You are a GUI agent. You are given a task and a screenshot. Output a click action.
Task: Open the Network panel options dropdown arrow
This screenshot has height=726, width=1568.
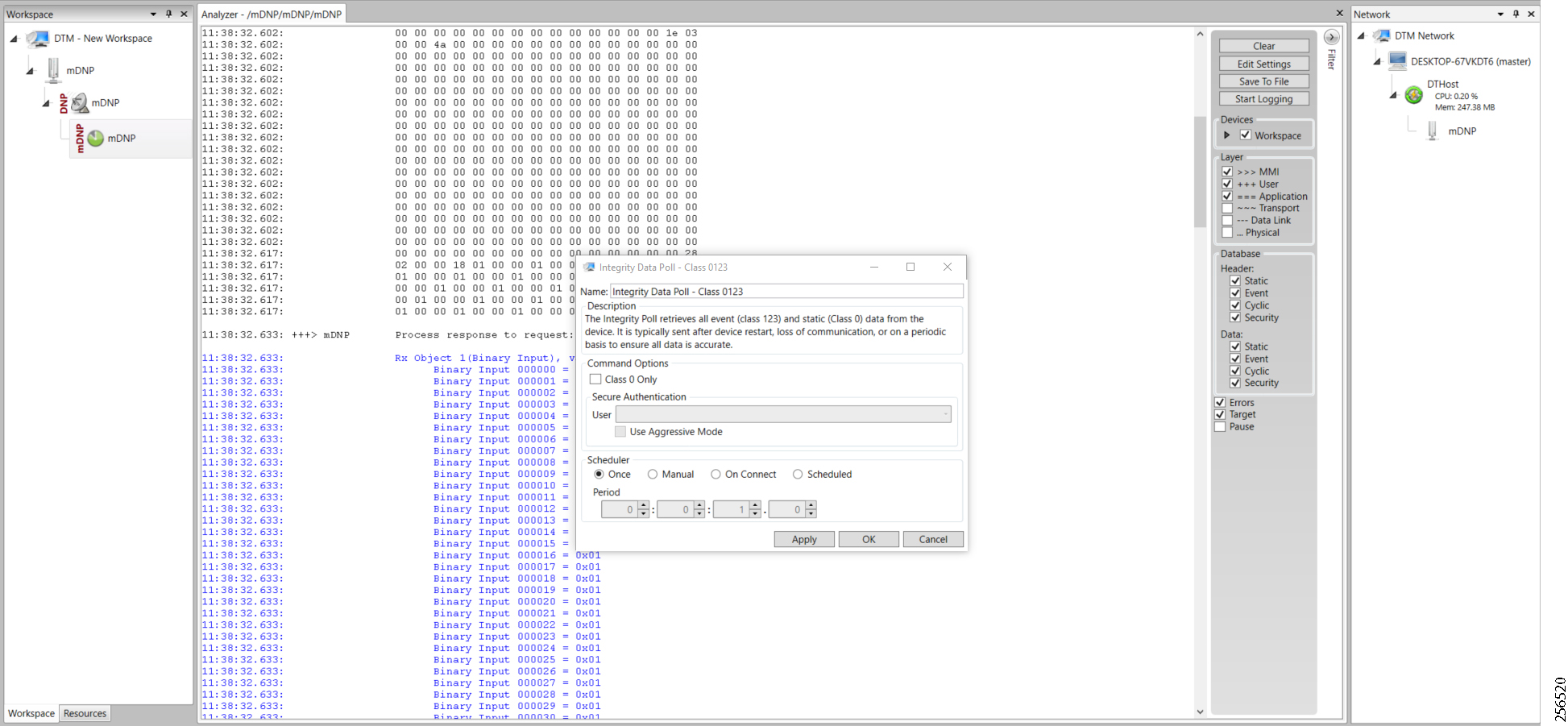coord(1500,14)
